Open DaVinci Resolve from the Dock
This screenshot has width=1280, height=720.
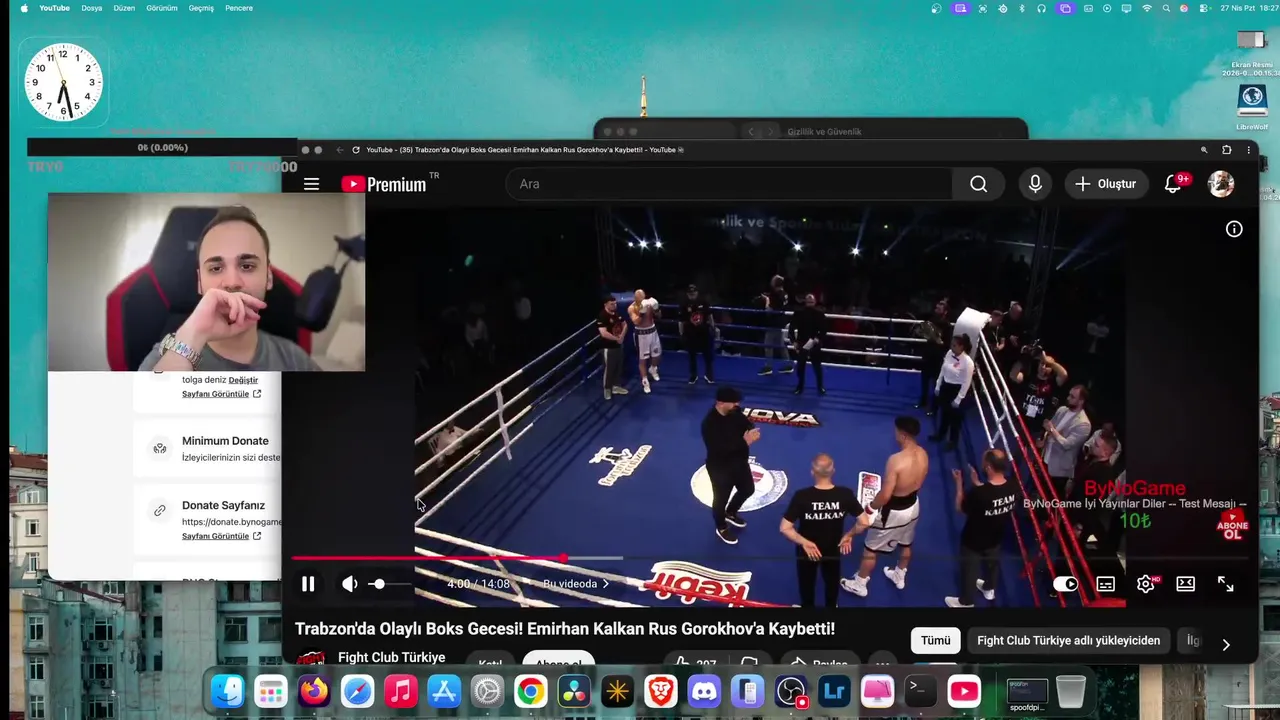coord(574,691)
